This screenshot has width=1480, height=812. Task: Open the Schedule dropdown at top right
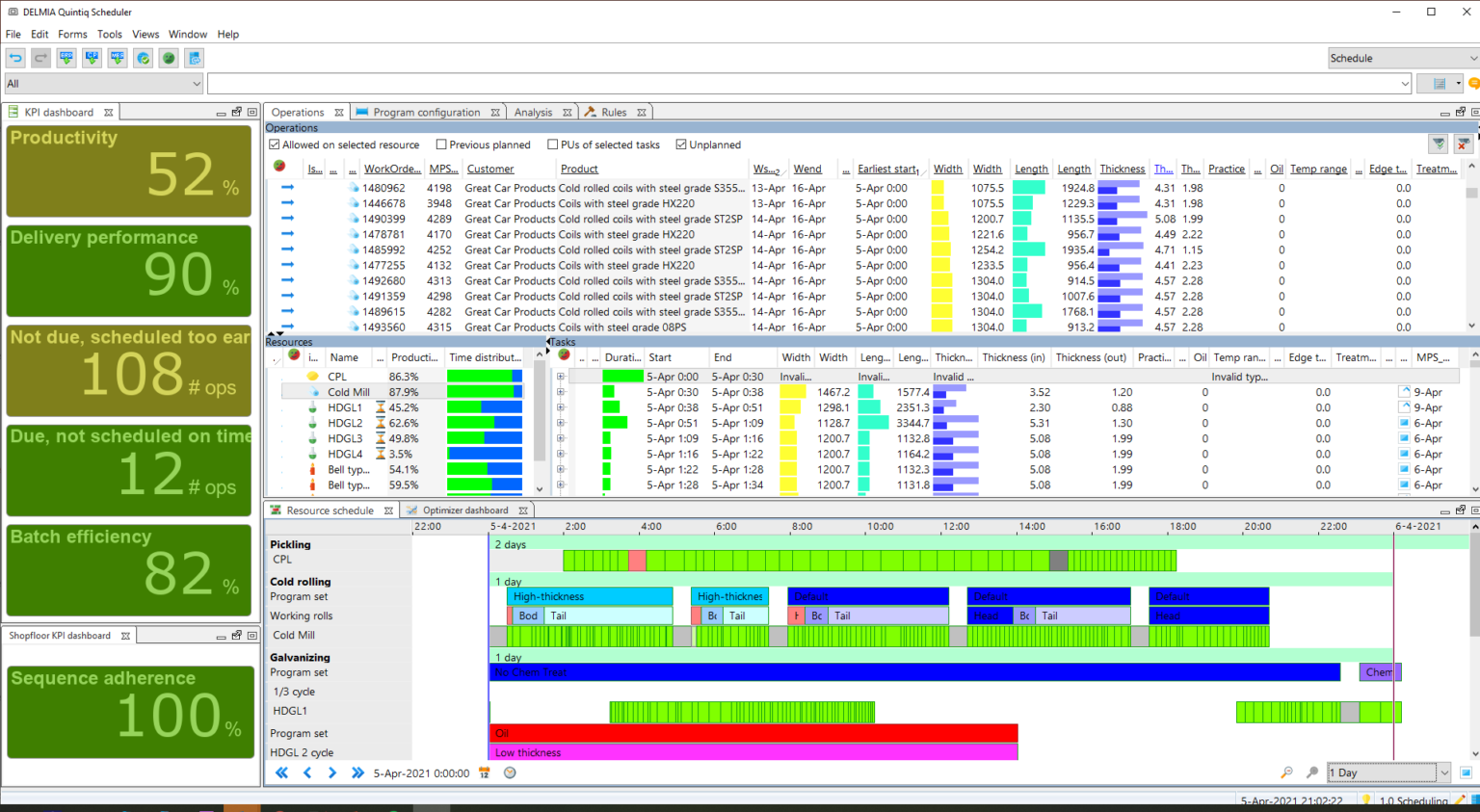point(1472,59)
